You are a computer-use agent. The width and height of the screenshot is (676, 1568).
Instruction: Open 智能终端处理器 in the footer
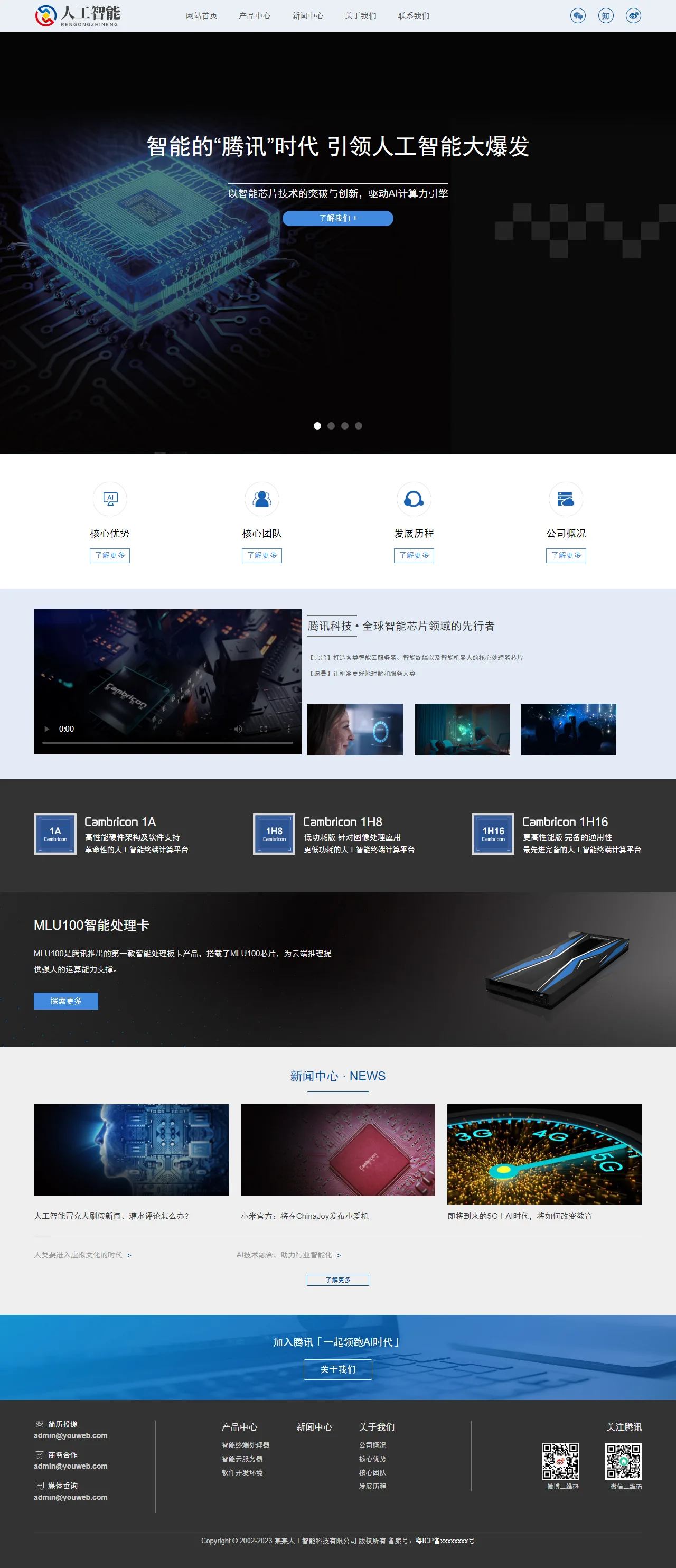coord(246,1445)
